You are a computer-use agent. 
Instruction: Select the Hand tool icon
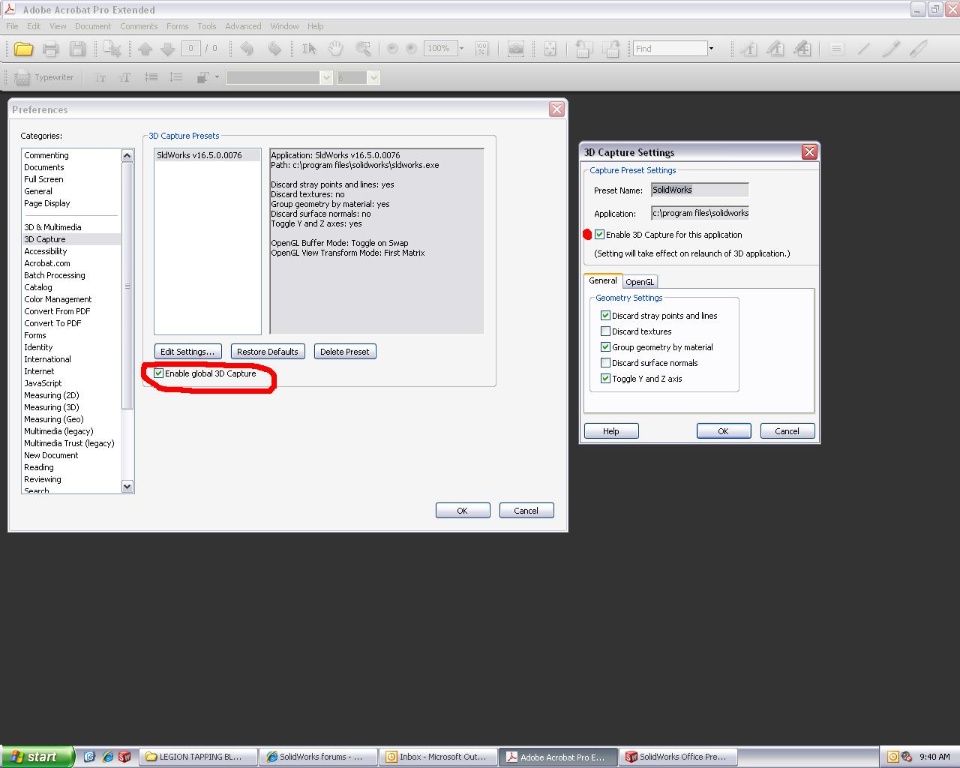coord(336,49)
